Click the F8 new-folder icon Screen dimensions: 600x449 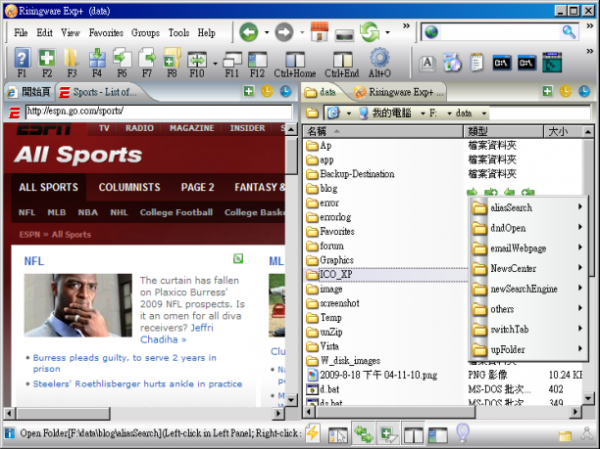(x=172, y=59)
